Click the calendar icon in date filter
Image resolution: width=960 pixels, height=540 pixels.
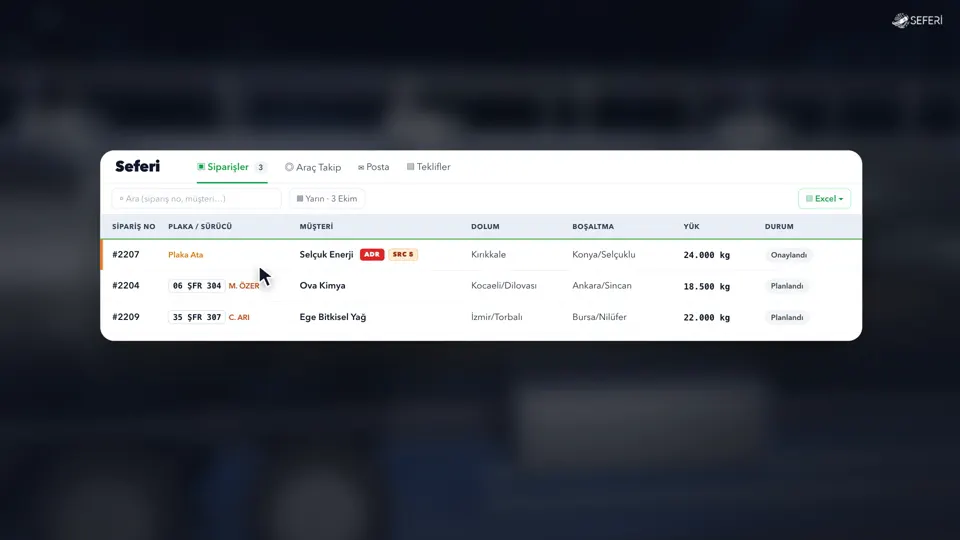click(x=300, y=198)
